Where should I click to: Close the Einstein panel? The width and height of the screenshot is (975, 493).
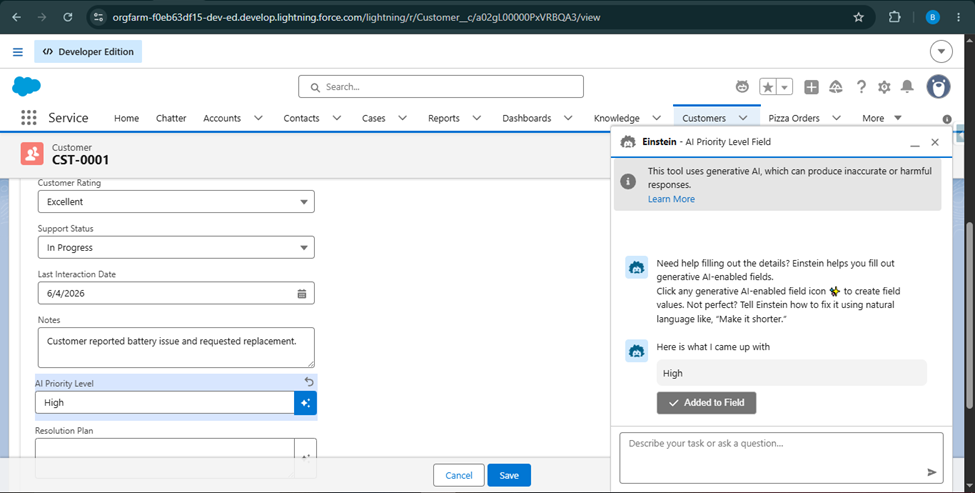pos(935,142)
